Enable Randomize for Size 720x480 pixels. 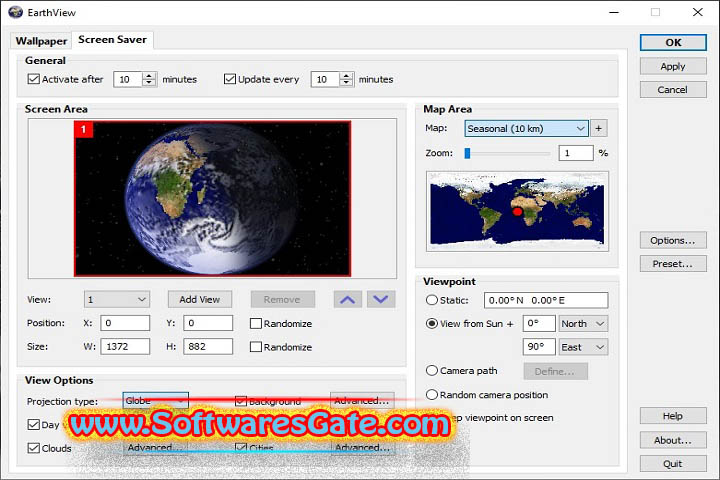[256, 347]
